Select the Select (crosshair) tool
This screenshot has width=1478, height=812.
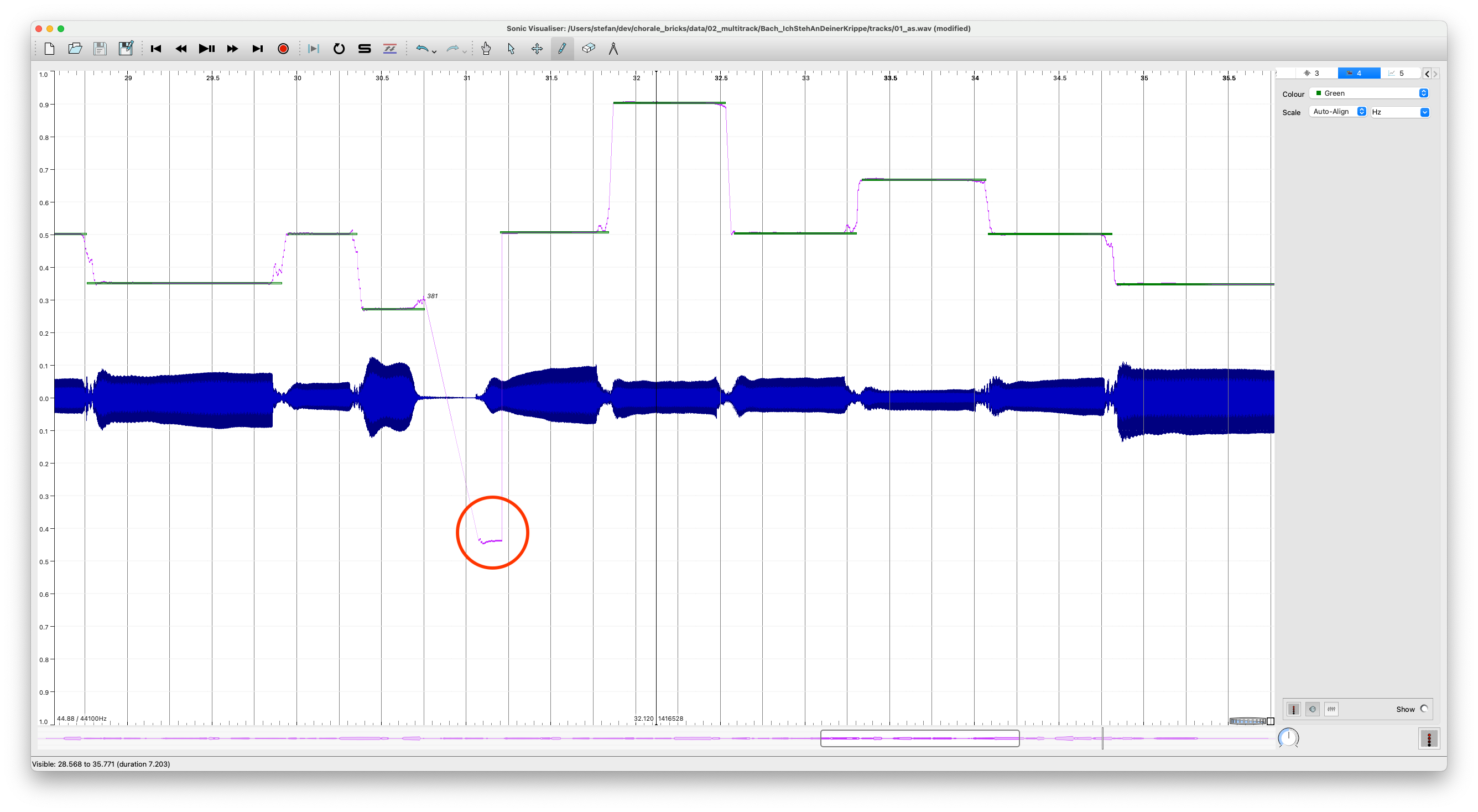pyautogui.click(x=537, y=49)
